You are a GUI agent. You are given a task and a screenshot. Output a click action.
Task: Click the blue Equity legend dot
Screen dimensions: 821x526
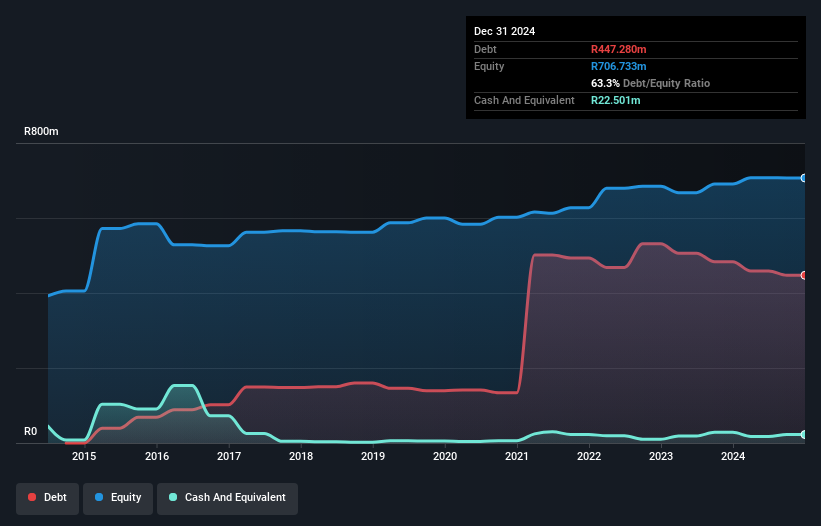point(99,497)
